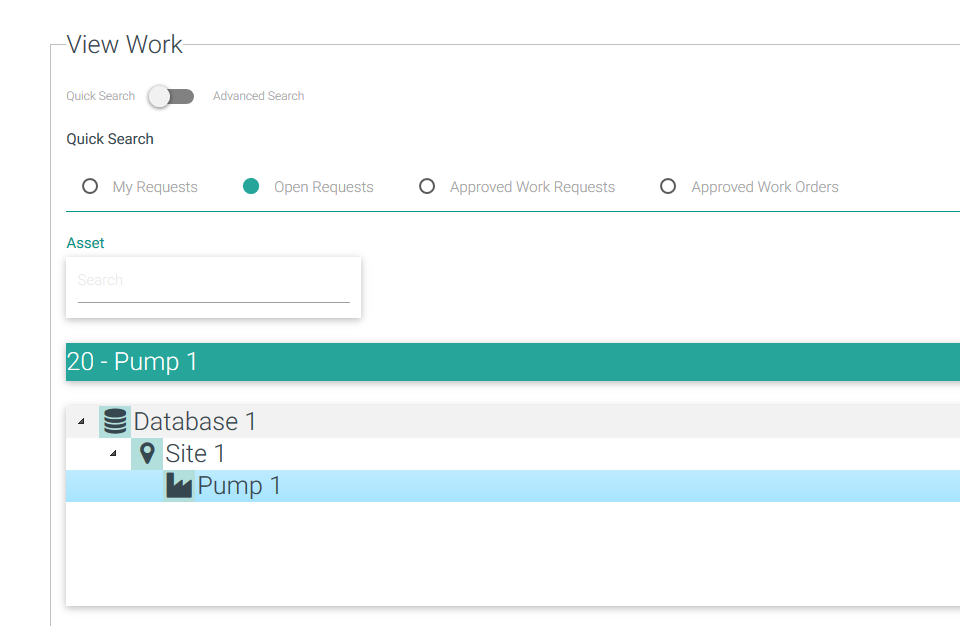Click the Site 1 location pin icon
Screen dimensions: 960x626
click(x=147, y=454)
